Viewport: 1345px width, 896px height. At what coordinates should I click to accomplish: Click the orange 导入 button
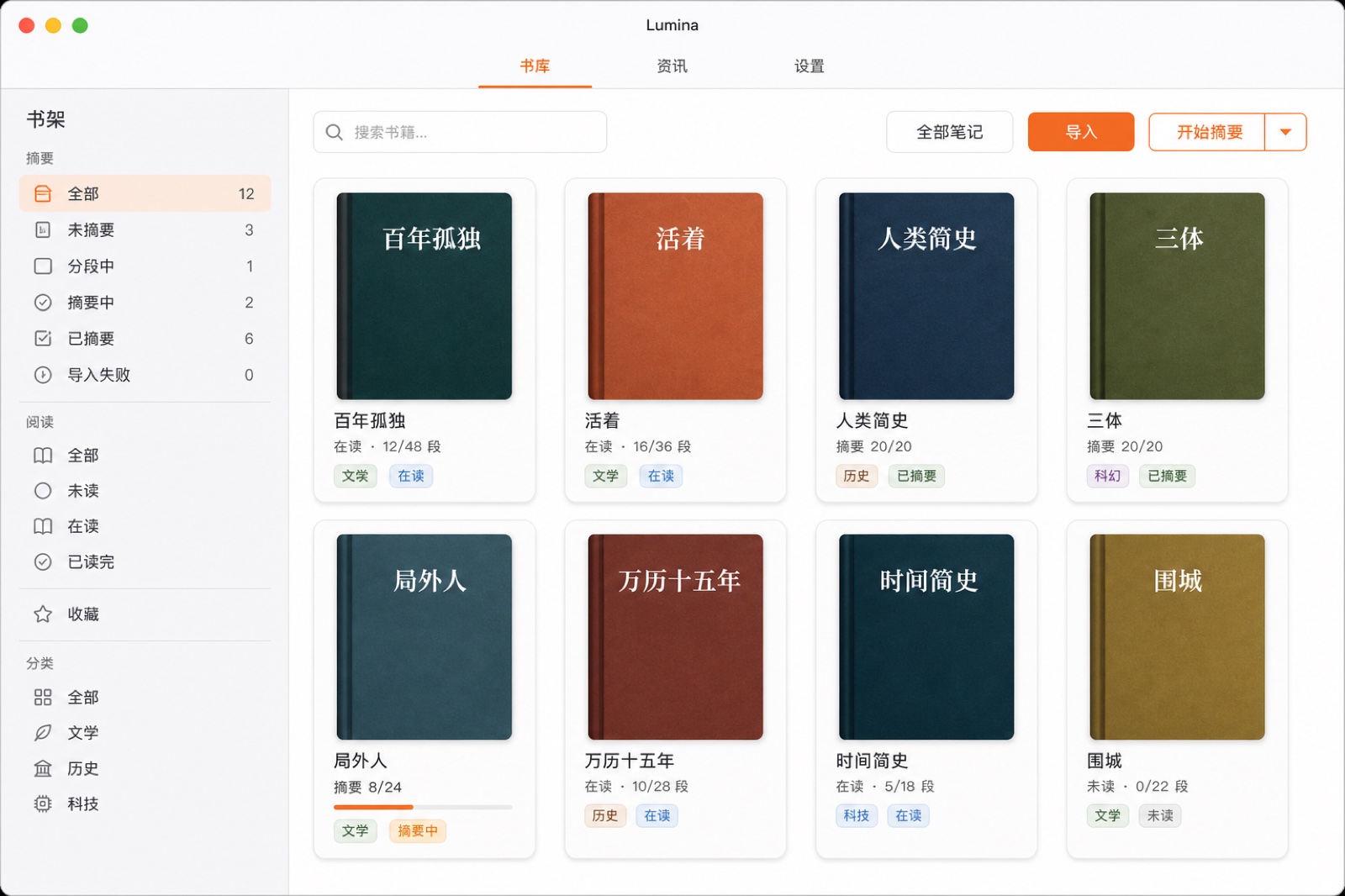(1081, 132)
